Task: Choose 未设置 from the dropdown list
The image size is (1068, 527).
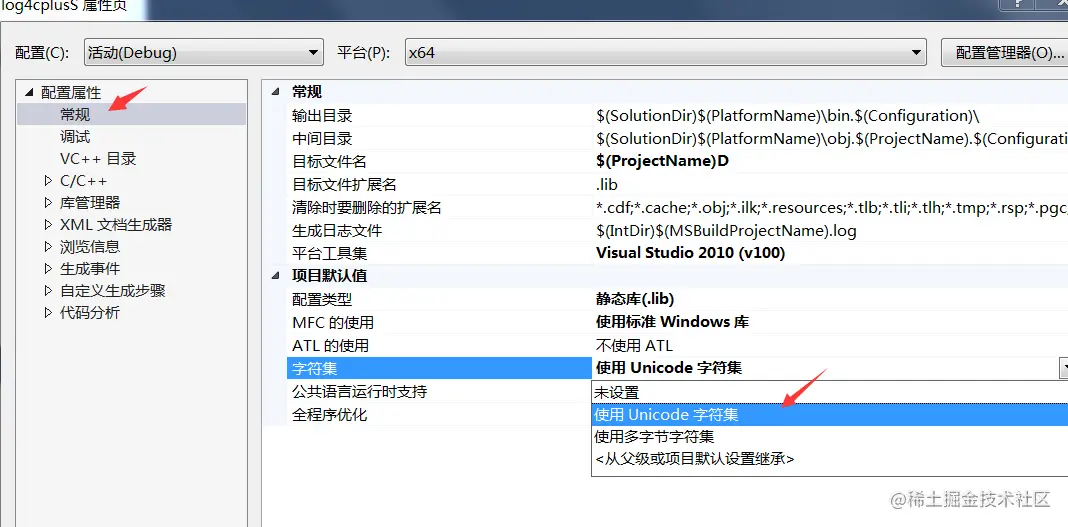Action: (830, 392)
